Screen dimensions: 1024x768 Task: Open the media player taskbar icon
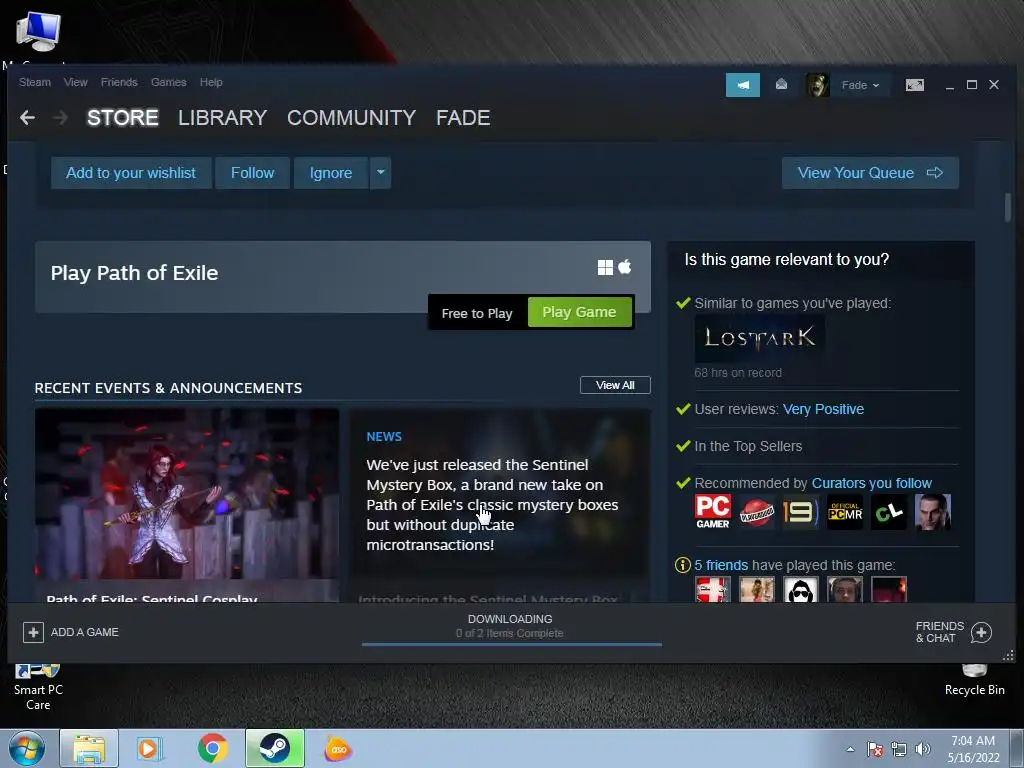click(x=150, y=748)
